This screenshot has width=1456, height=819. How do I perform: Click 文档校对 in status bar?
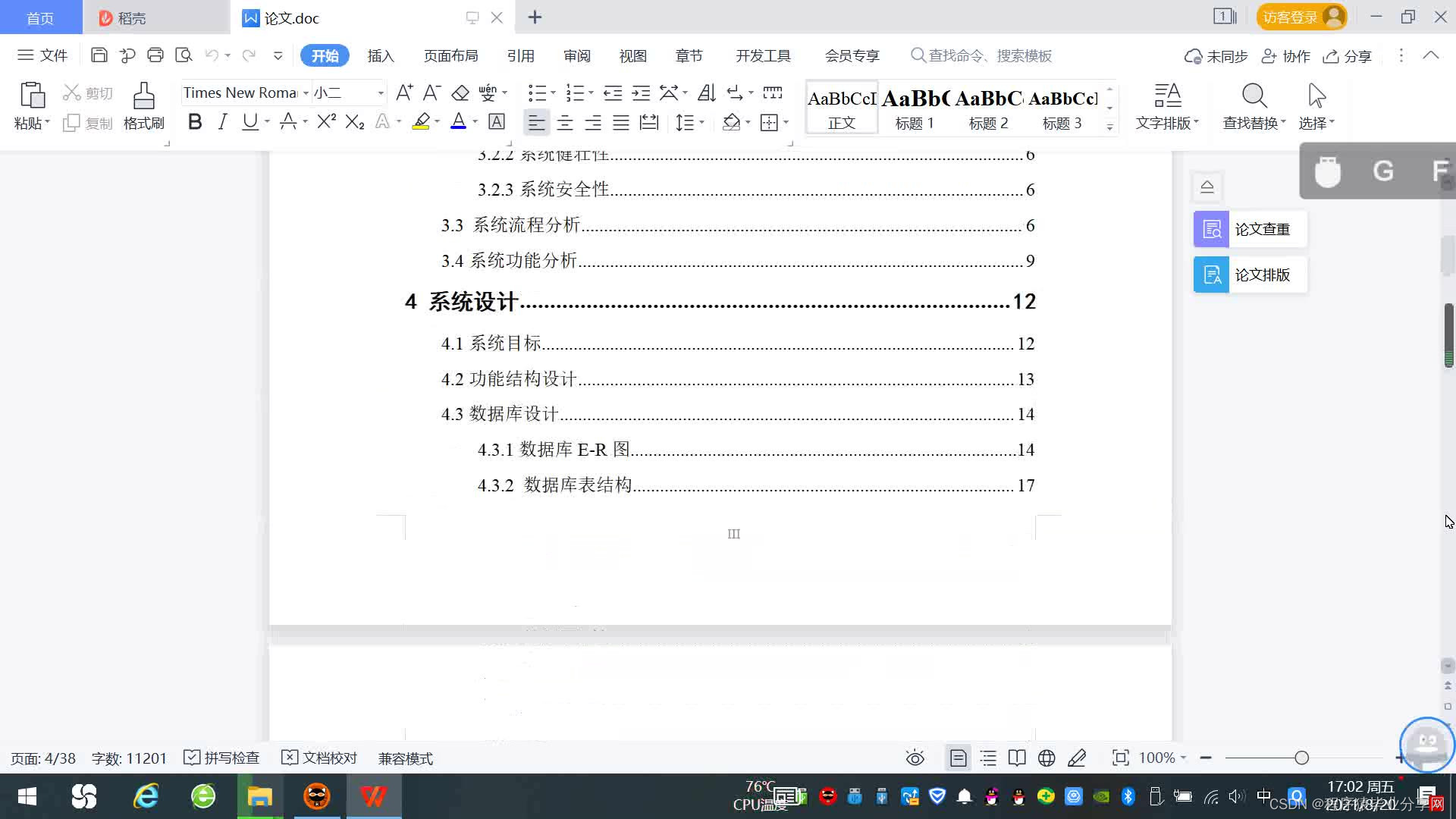click(x=319, y=758)
